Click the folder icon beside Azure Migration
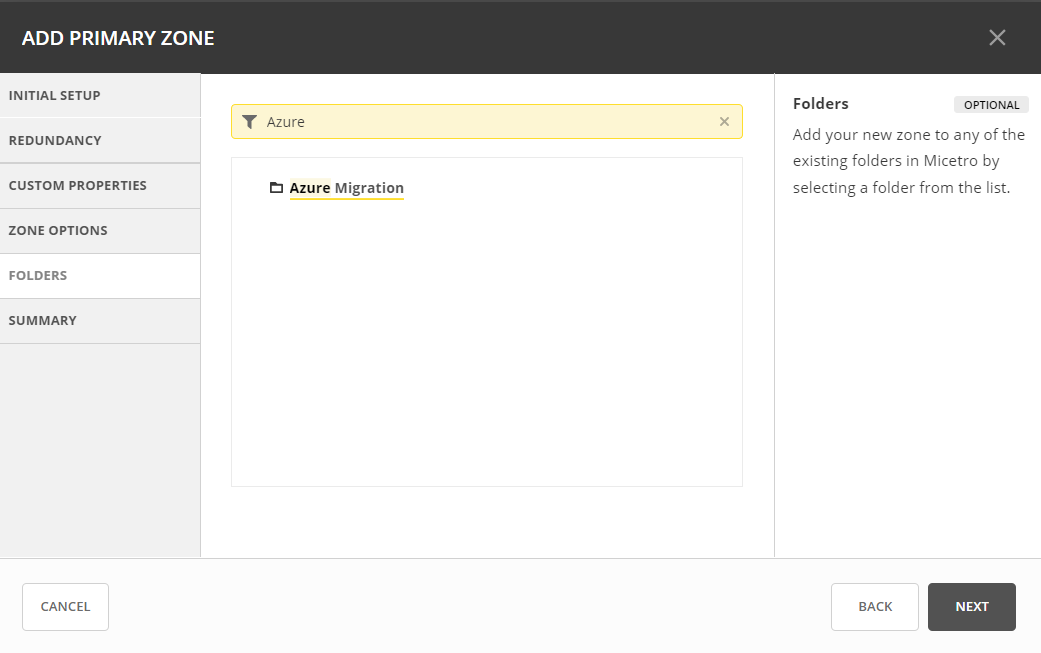Viewport: 1041px width, 653px height. [276, 188]
